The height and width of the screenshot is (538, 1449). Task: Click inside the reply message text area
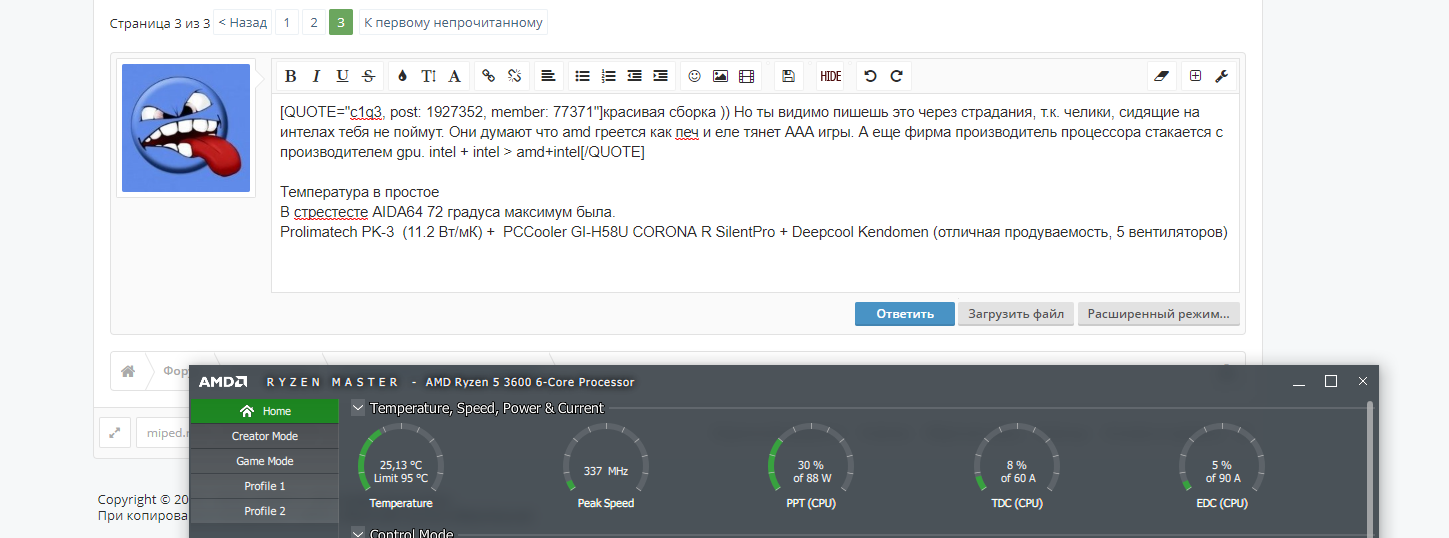[x=755, y=193]
